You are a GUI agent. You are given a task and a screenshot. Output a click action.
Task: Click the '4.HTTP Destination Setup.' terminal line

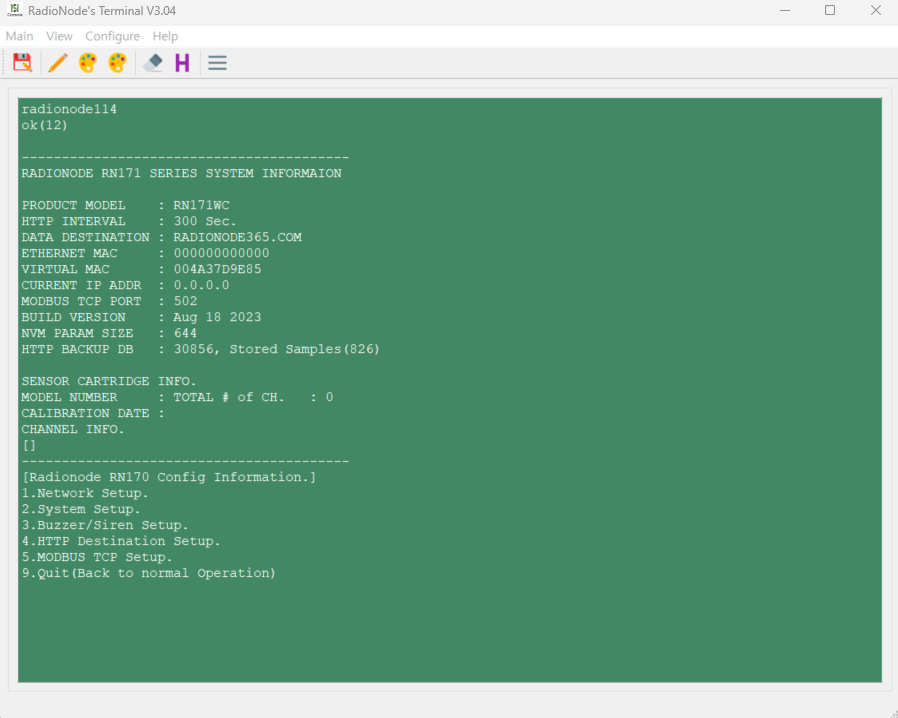click(x=121, y=541)
